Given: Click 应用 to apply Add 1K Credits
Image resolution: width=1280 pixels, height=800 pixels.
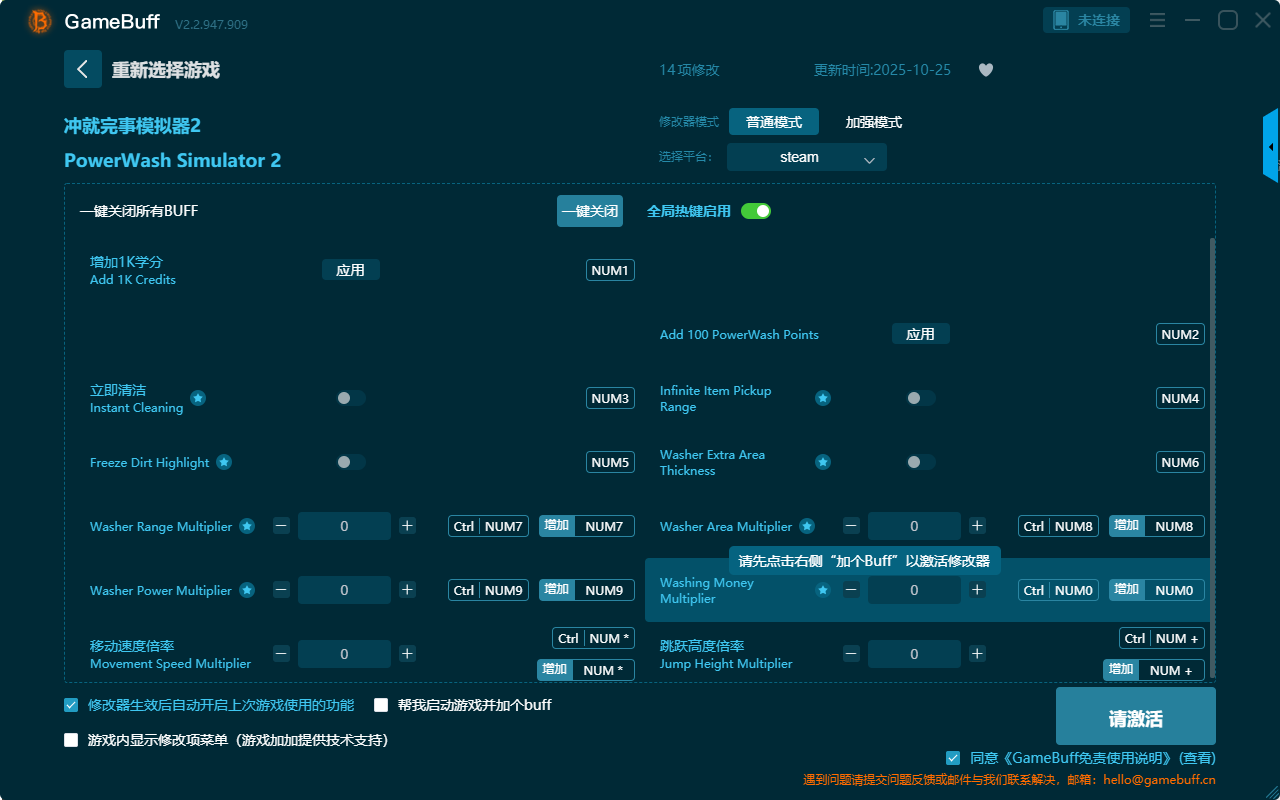Looking at the screenshot, I should [x=350, y=270].
